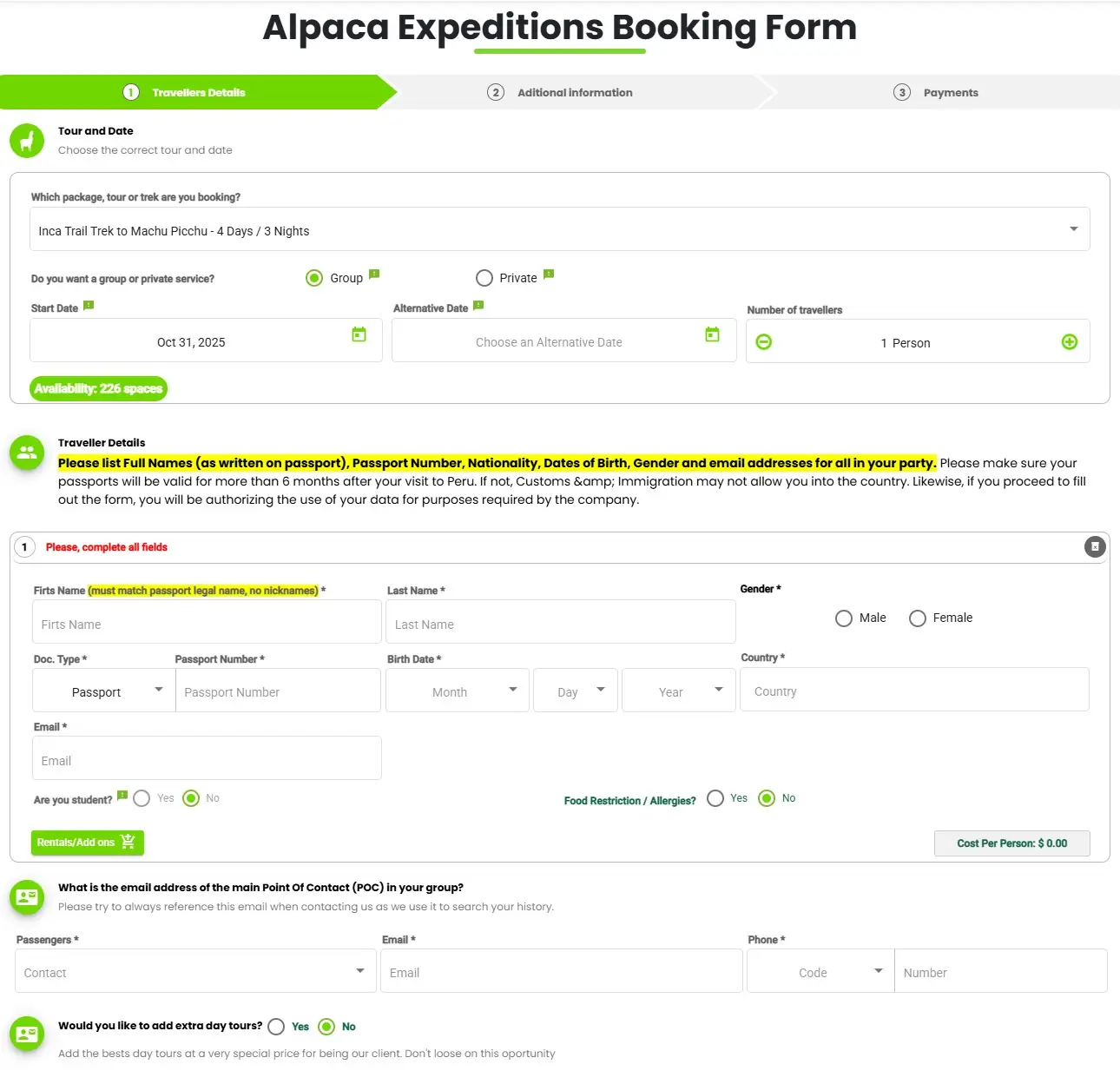Click the Start Date info flag icon

(89, 306)
